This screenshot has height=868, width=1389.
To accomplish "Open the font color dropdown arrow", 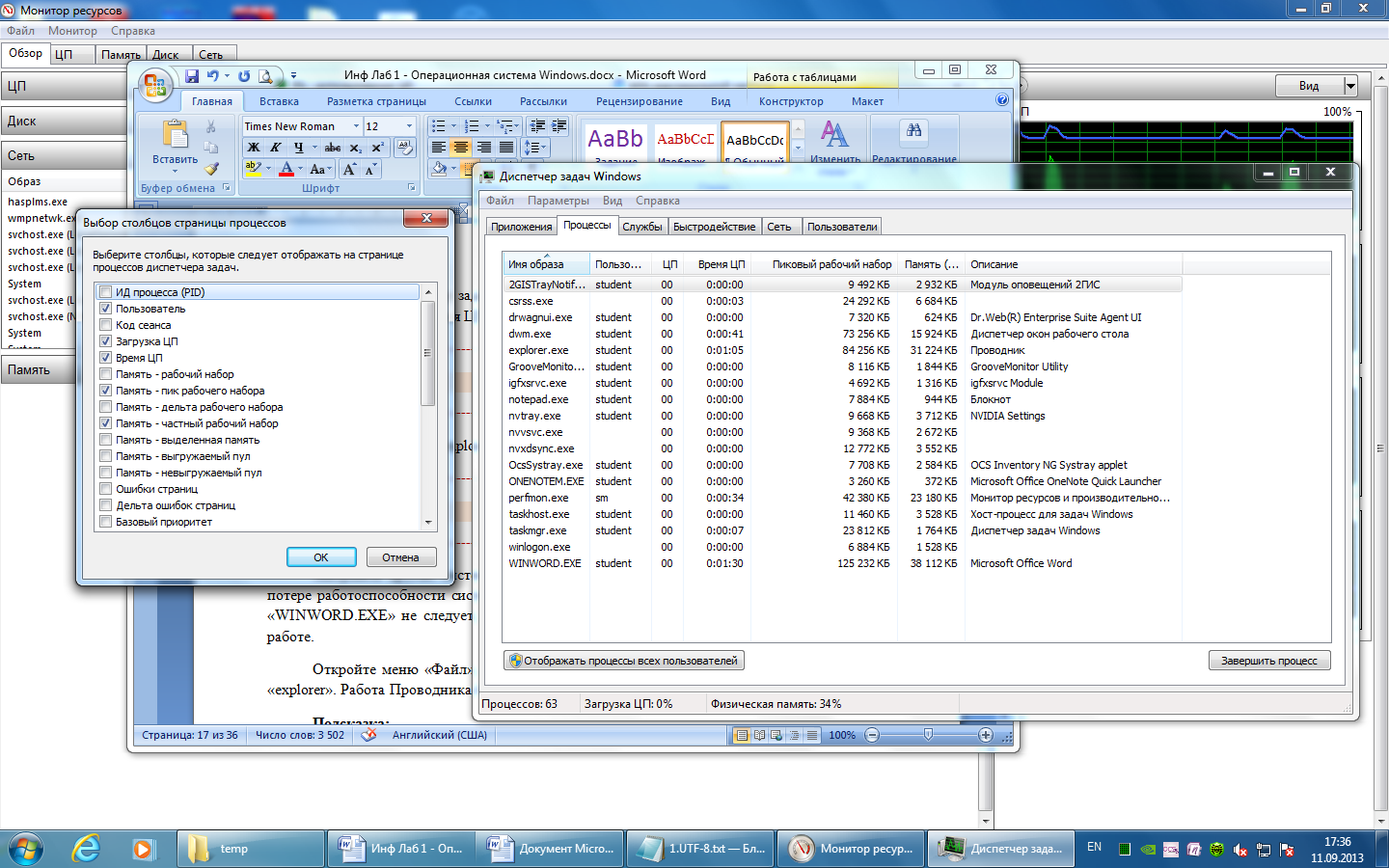I will 300,169.
